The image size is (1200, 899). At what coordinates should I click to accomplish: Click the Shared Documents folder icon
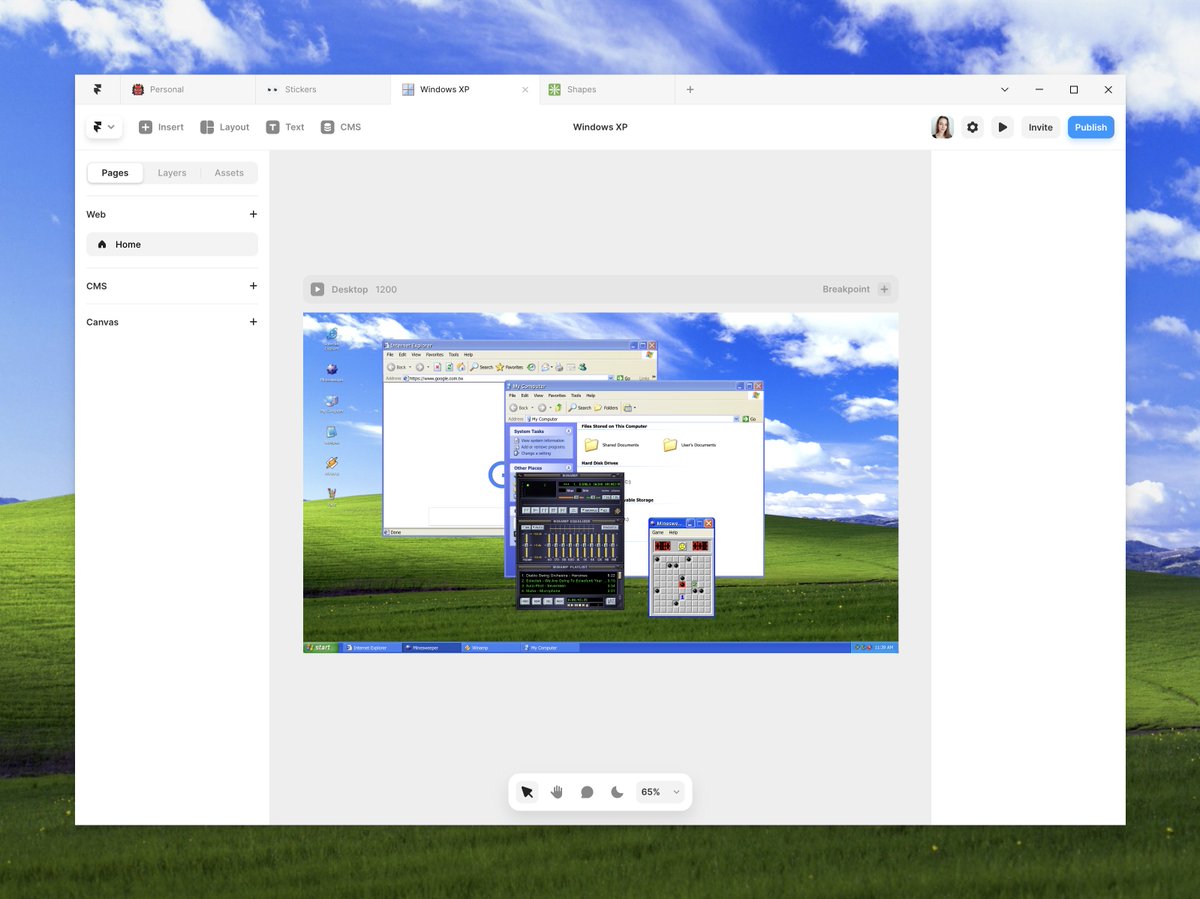click(x=591, y=445)
